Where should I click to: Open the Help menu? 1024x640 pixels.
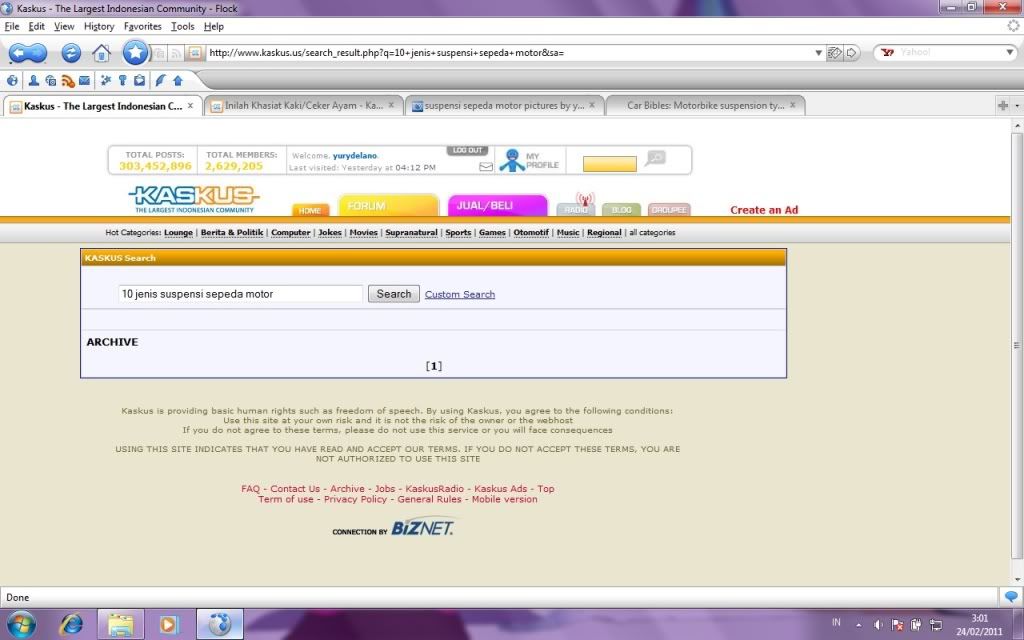tap(214, 27)
